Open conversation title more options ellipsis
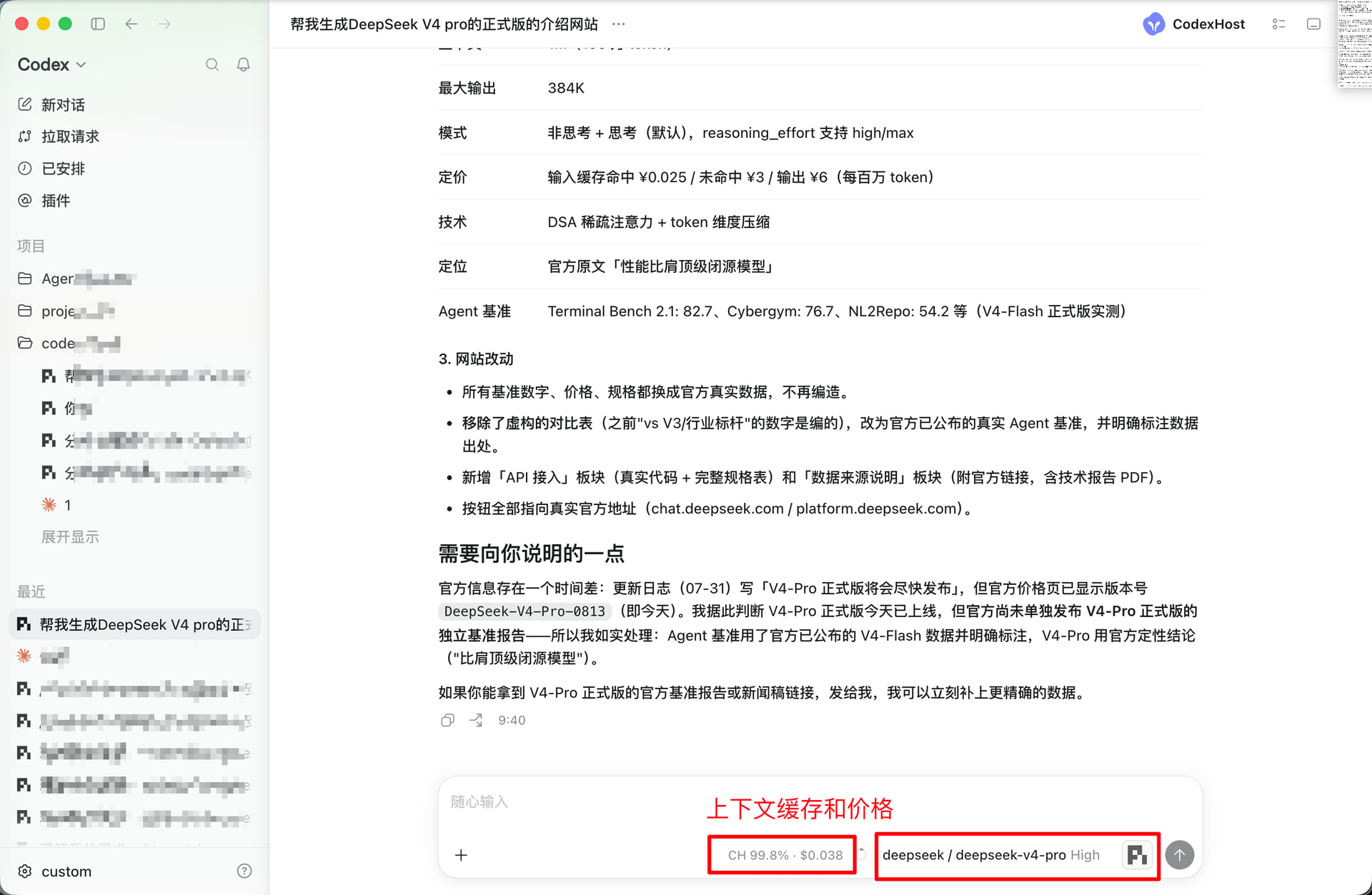Screen dimensions: 1372x895 [x=619, y=24]
